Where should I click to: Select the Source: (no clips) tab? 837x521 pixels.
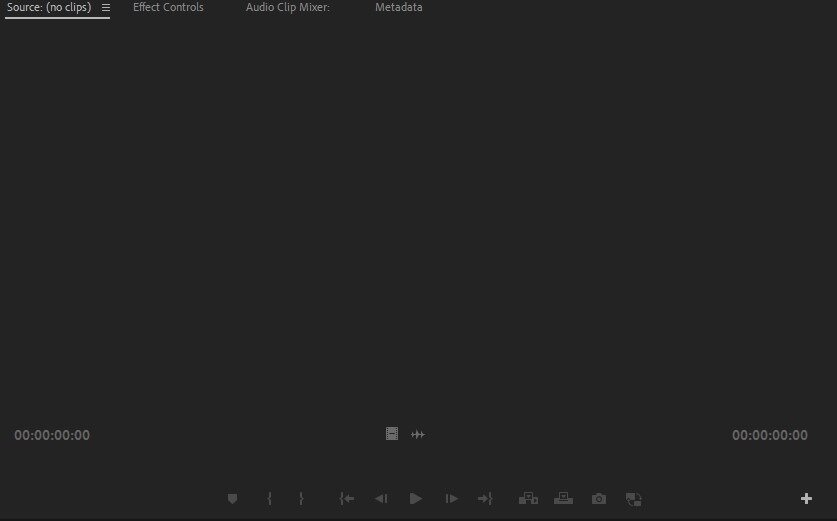(49, 7)
